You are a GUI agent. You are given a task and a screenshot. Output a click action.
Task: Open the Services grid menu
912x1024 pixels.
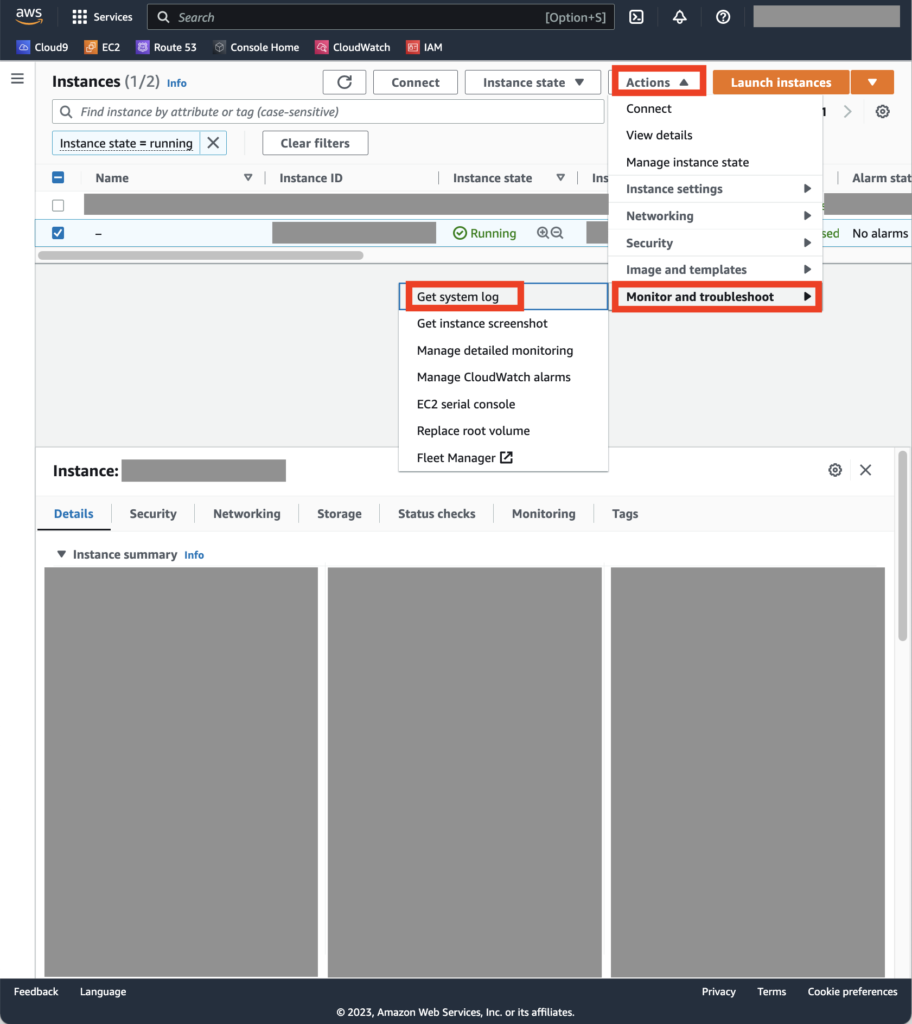(102, 17)
